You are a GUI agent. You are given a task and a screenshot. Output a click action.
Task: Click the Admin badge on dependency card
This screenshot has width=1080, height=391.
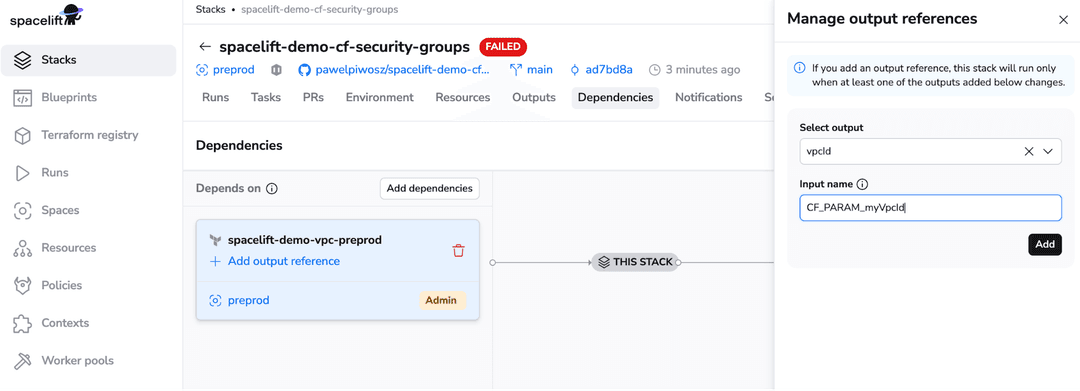coord(442,301)
